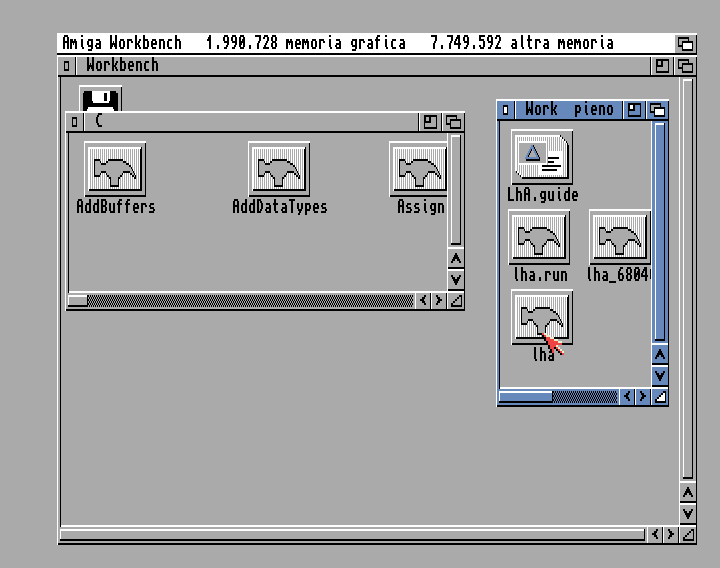
Task: Click the 'LhA.guide' label text
Action: click(x=542, y=195)
